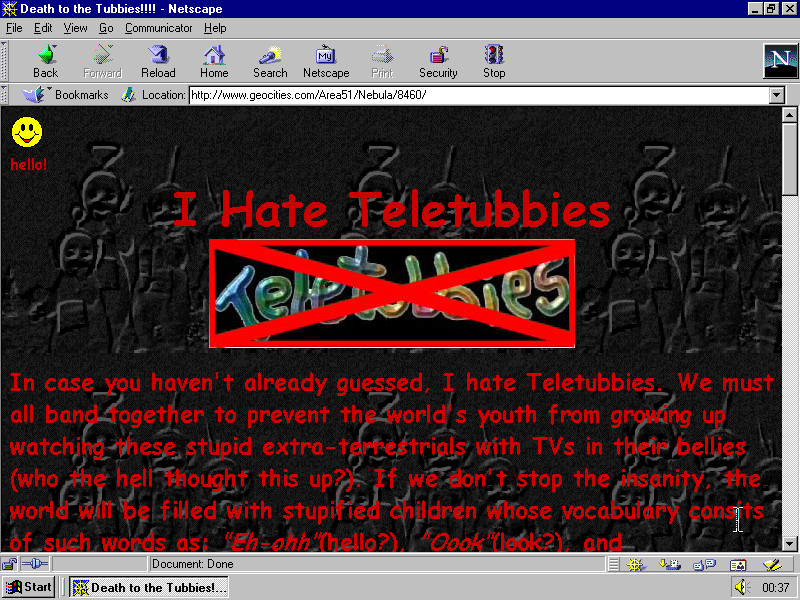Select "Death to the Tubbies!..." taskbar button
The height and width of the screenshot is (600, 800).
pyautogui.click(x=149, y=587)
